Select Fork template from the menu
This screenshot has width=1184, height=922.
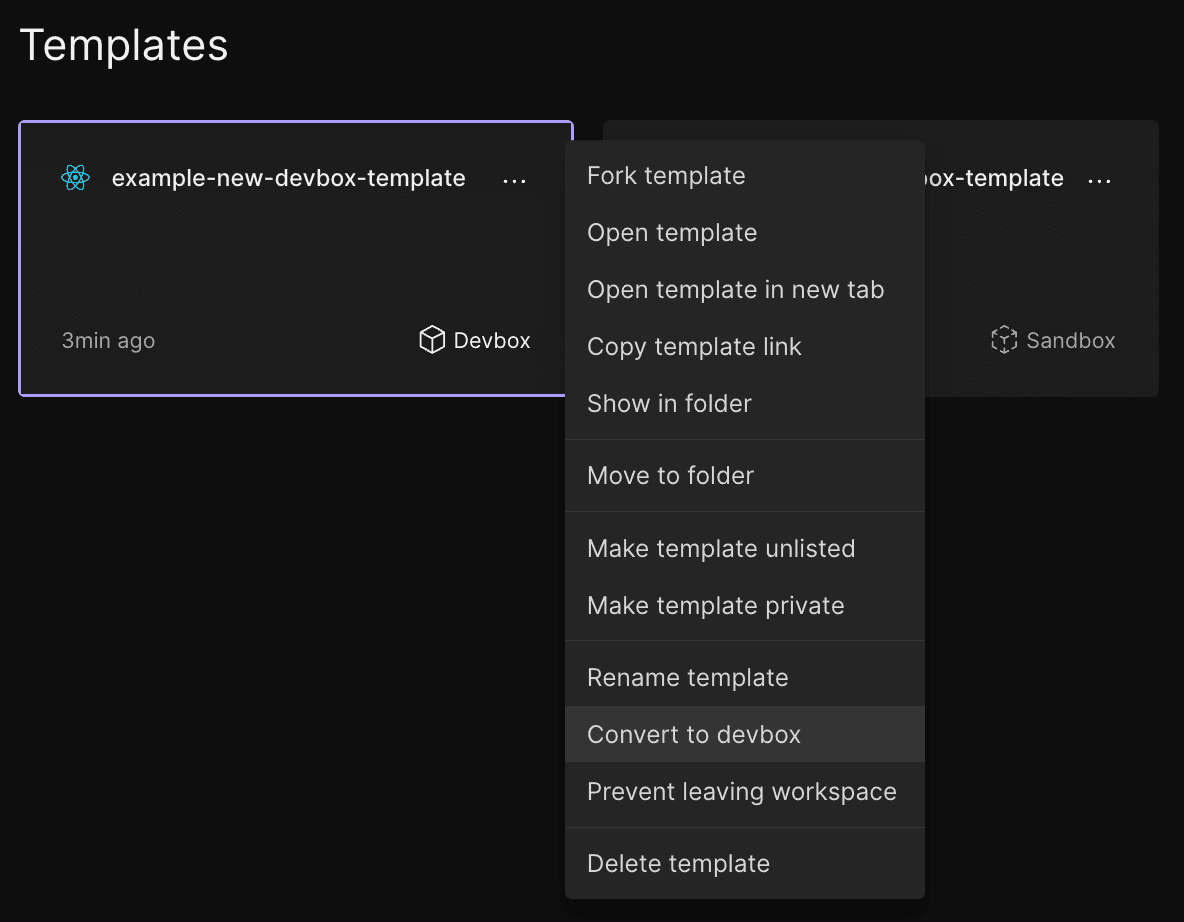tap(666, 175)
